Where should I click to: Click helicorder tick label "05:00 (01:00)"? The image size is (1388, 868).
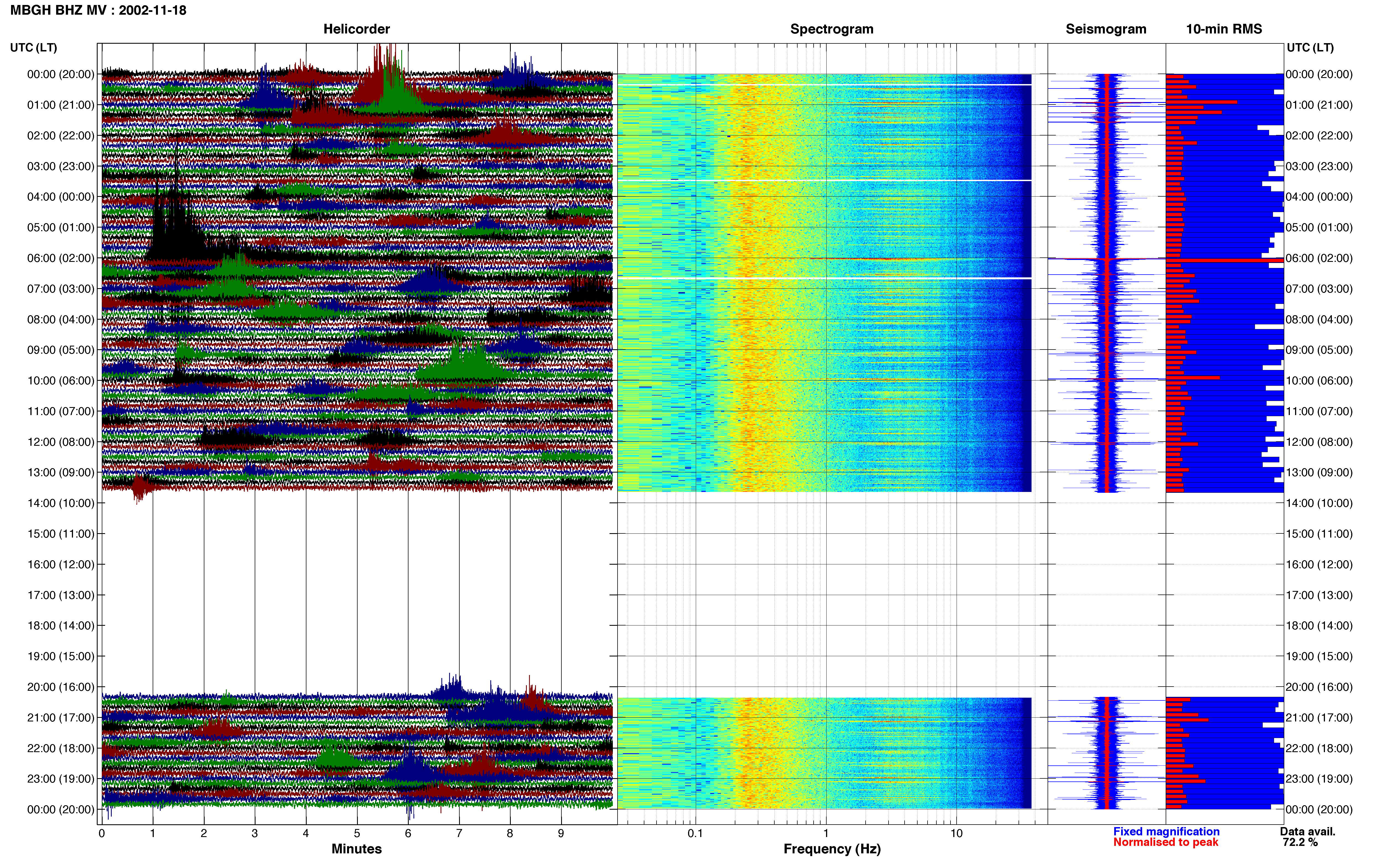pyautogui.click(x=60, y=227)
